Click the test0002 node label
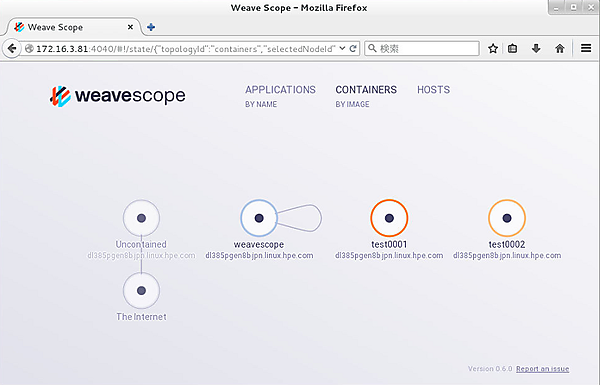This screenshot has height=385, width=600. [507, 244]
